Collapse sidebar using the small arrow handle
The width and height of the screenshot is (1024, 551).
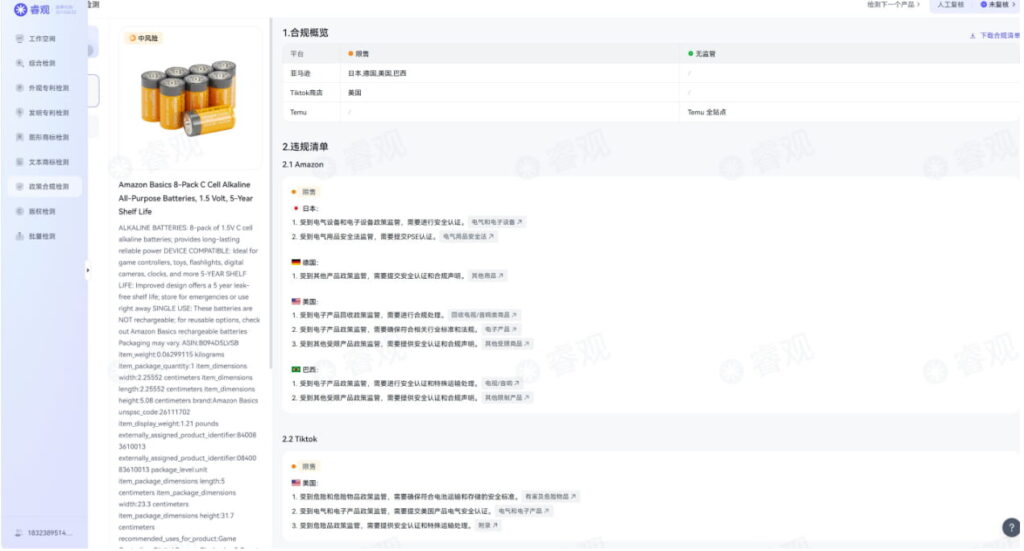click(88, 270)
